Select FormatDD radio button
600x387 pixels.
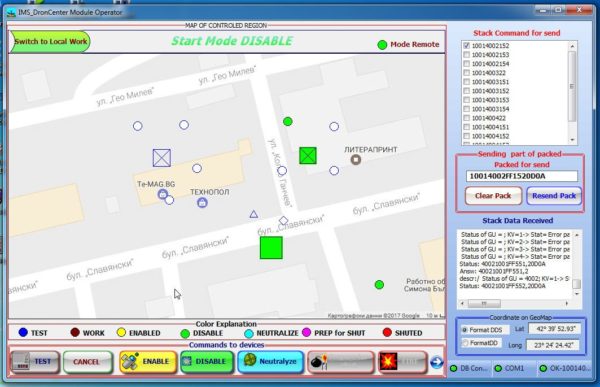465,343
